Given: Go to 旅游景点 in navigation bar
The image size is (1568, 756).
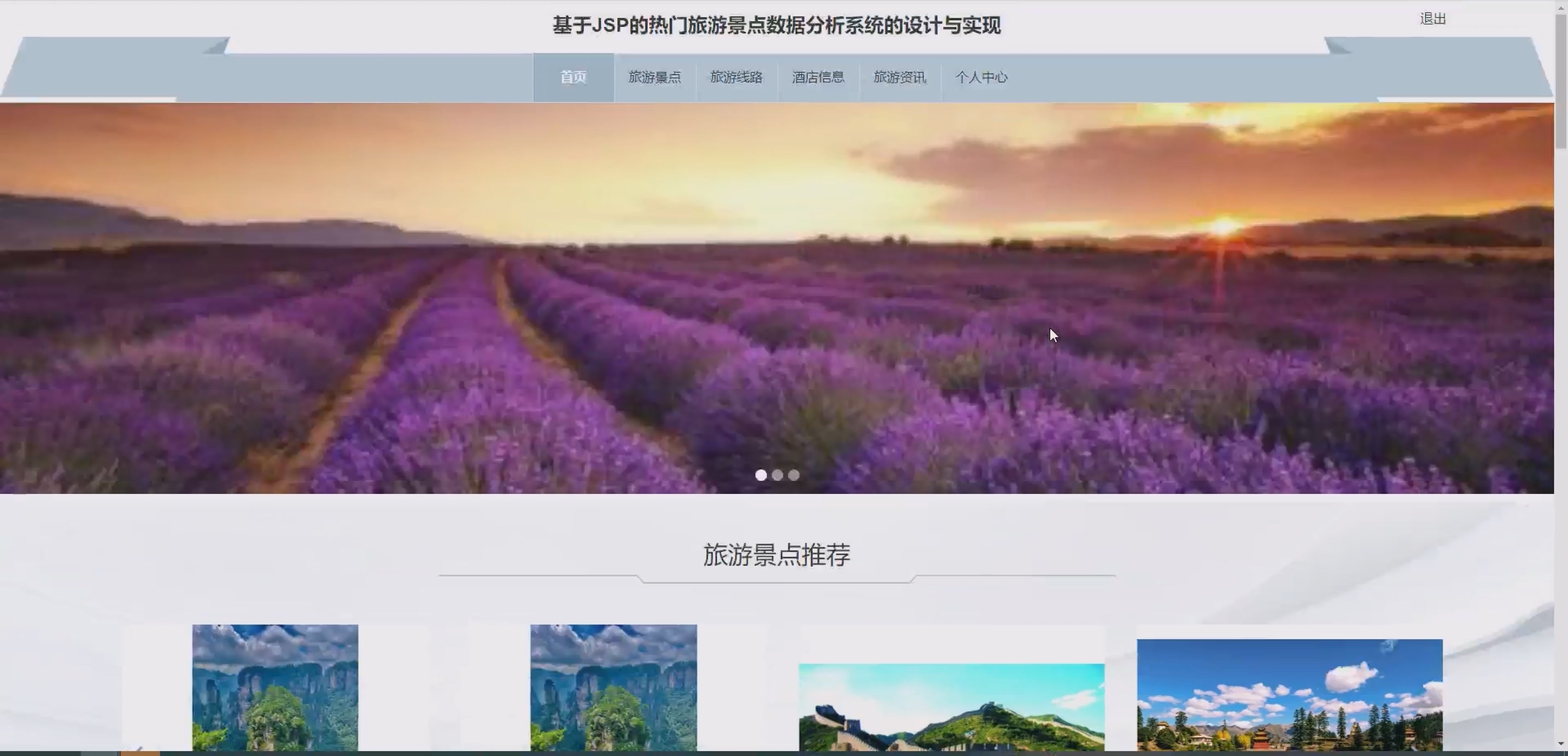Looking at the screenshot, I should coord(654,77).
